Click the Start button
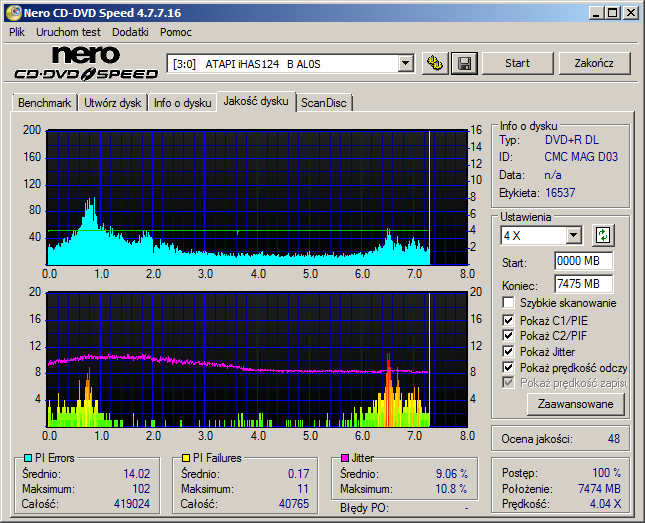The height and width of the screenshot is (523, 645). [x=517, y=63]
